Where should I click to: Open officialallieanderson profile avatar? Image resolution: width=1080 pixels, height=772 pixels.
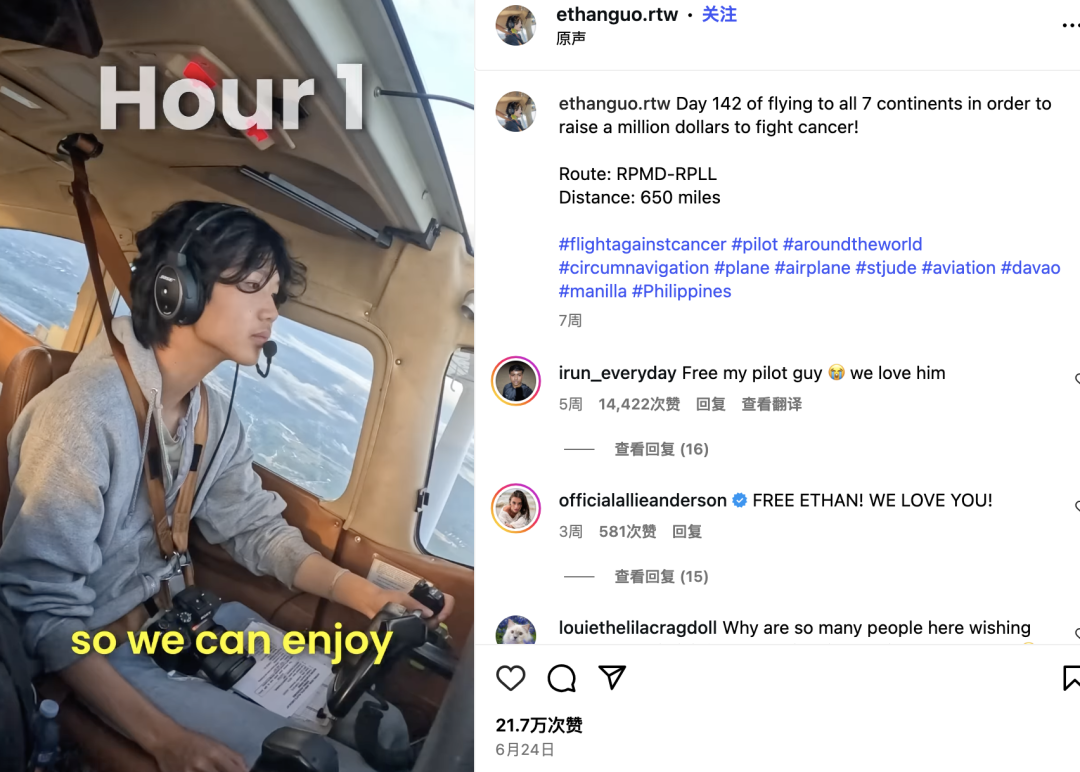516,508
